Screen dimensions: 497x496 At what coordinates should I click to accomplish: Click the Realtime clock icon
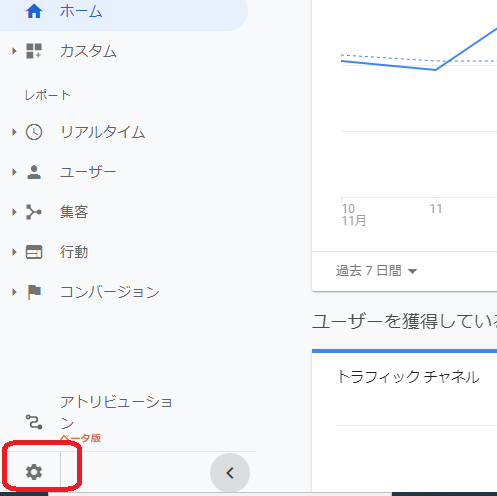click(x=34, y=132)
